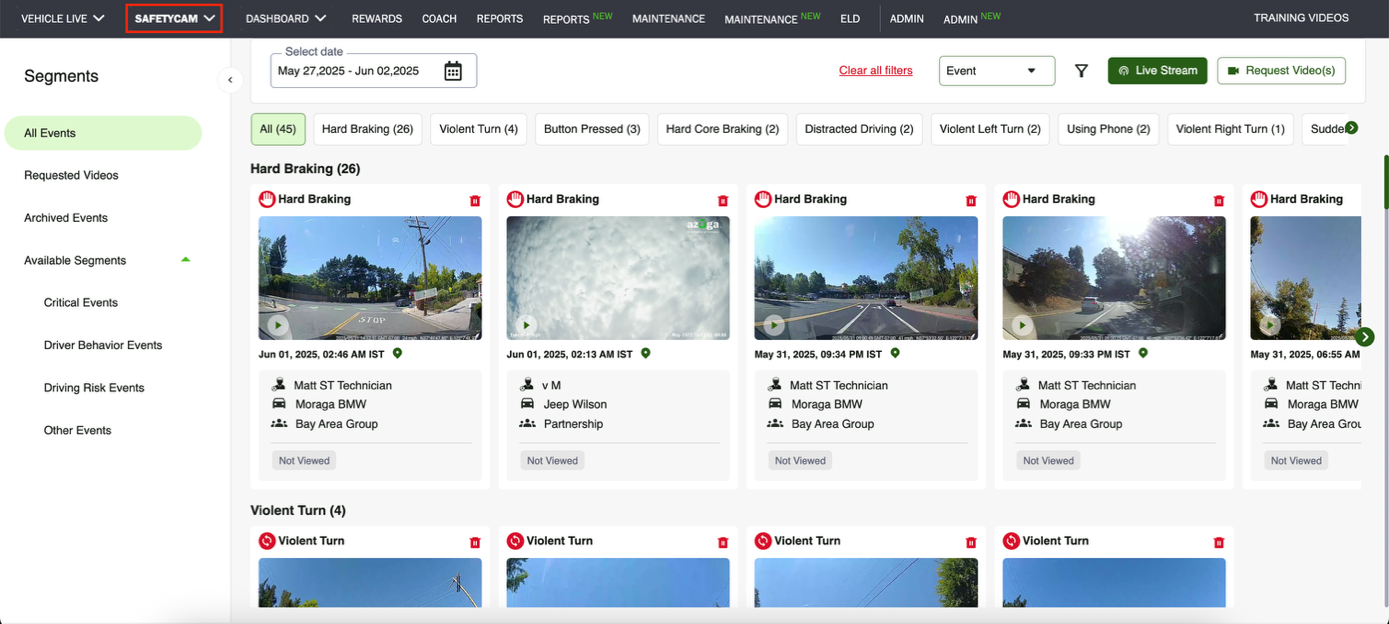Image resolution: width=1389 pixels, height=624 pixels.
Task: Open map location pin for May 31 09:33 PM event
Action: [1143, 353]
